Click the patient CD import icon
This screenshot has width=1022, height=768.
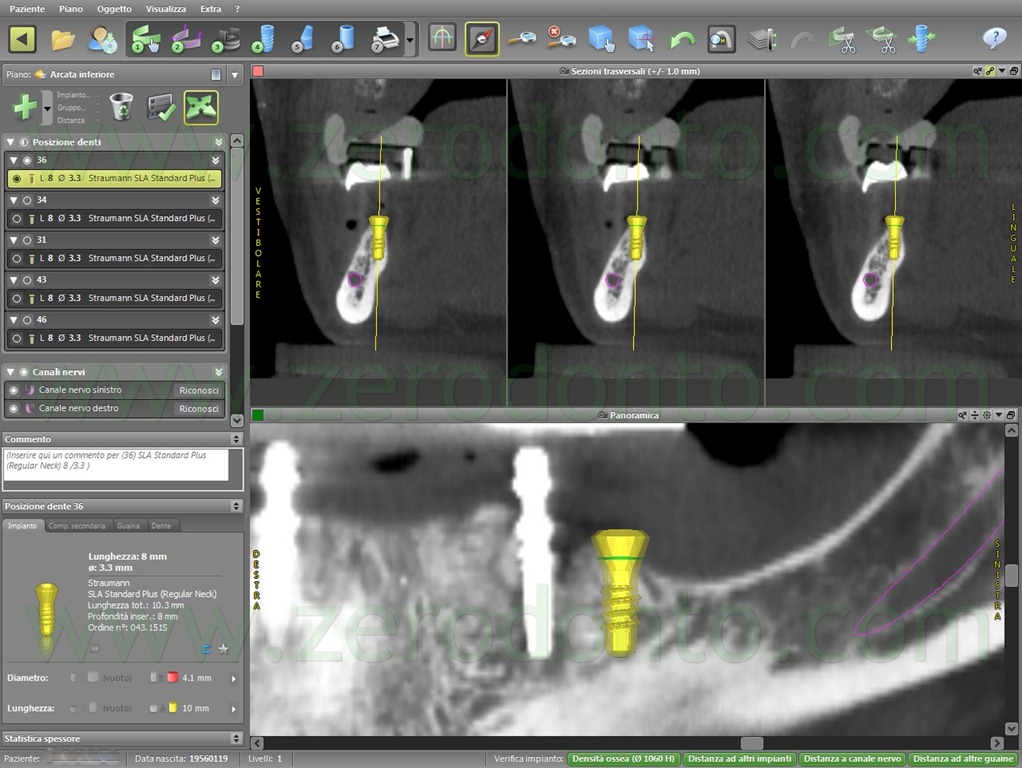[x=103, y=39]
